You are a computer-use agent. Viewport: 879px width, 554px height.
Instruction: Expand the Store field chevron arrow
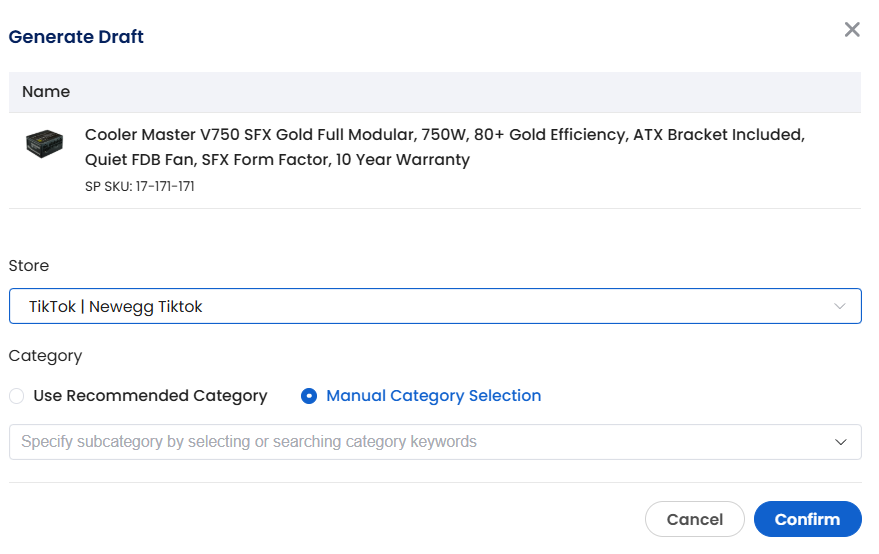pyautogui.click(x=839, y=306)
